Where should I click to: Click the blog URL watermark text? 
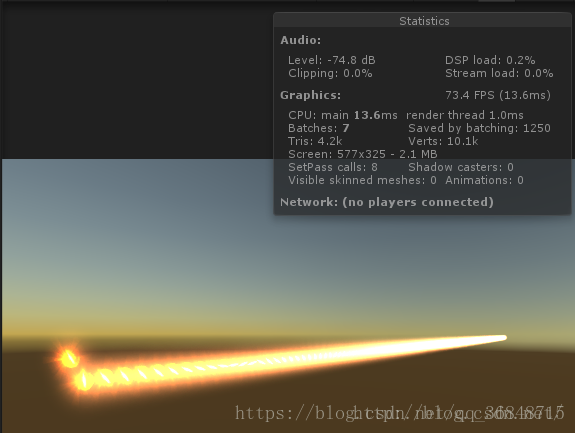pyautogui.click(x=400, y=413)
